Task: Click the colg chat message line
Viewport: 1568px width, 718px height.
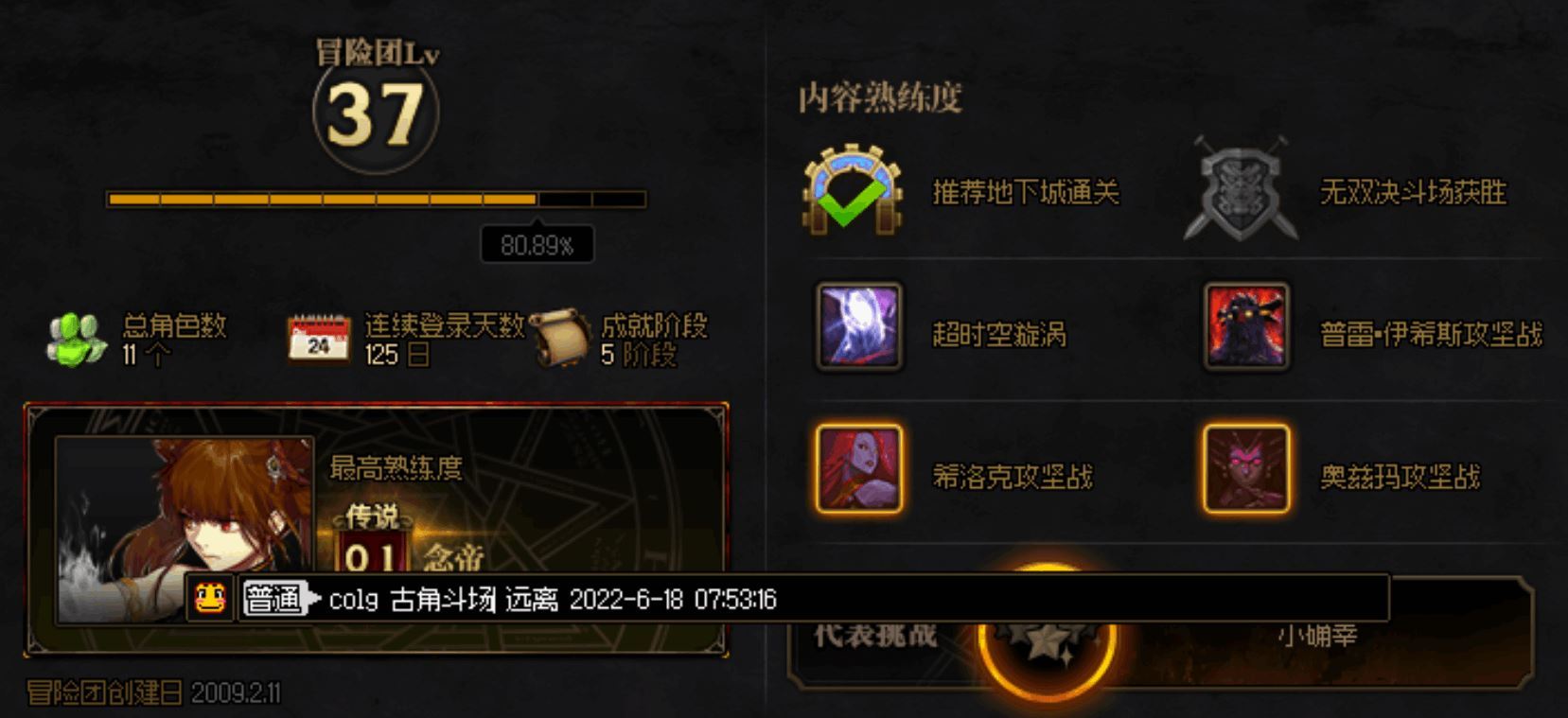Action: [814, 599]
